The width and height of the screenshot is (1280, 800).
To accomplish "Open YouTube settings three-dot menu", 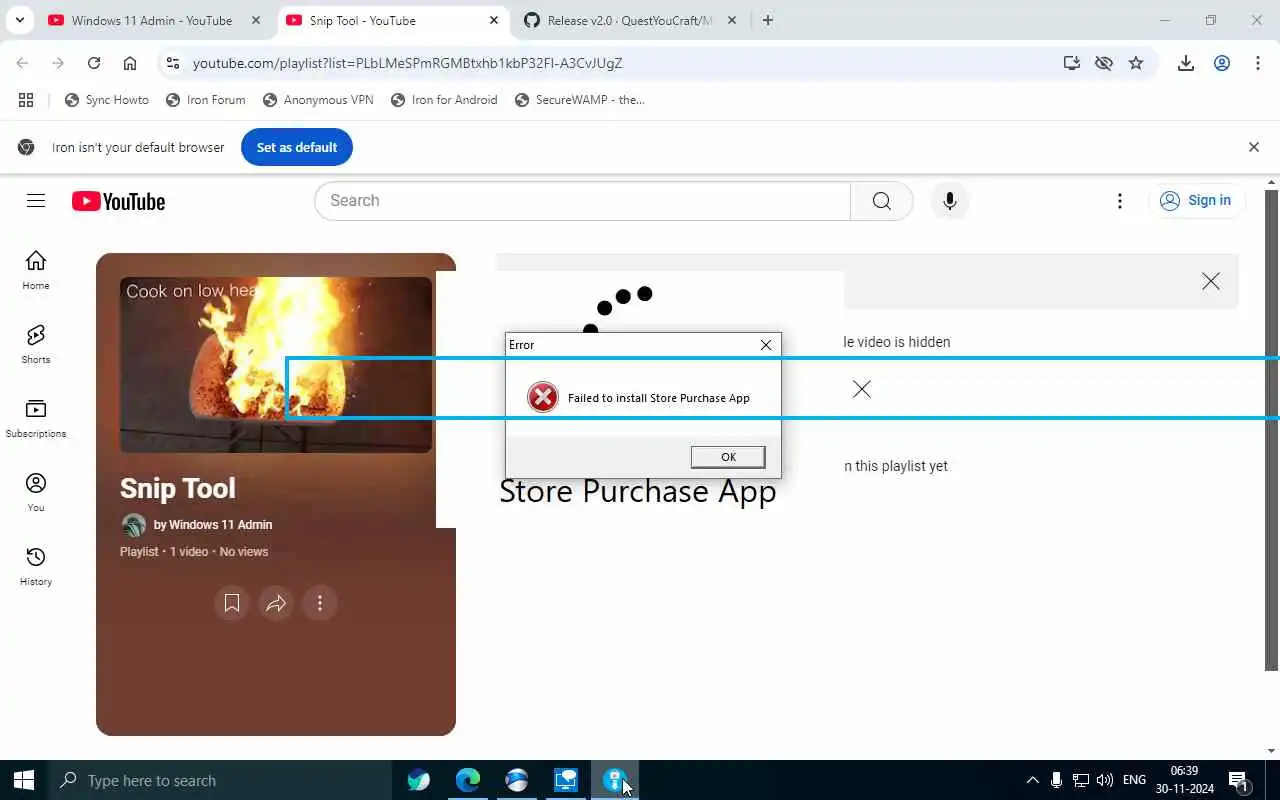I will tap(1120, 201).
